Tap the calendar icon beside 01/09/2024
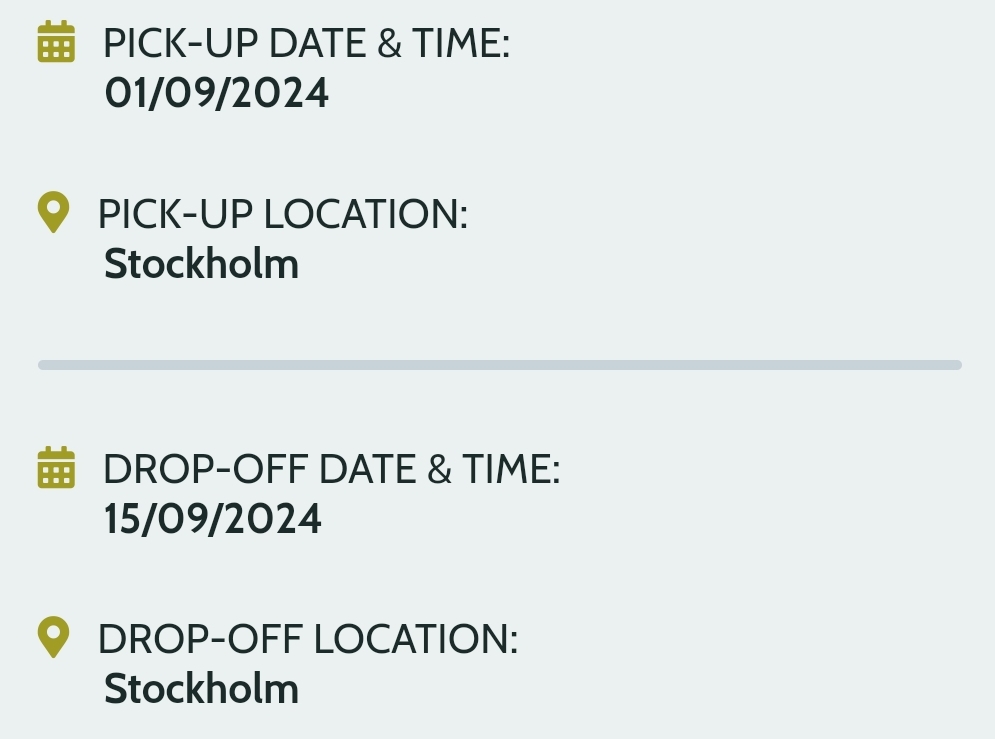Viewport: 995px width, 739px height. pos(56,42)
